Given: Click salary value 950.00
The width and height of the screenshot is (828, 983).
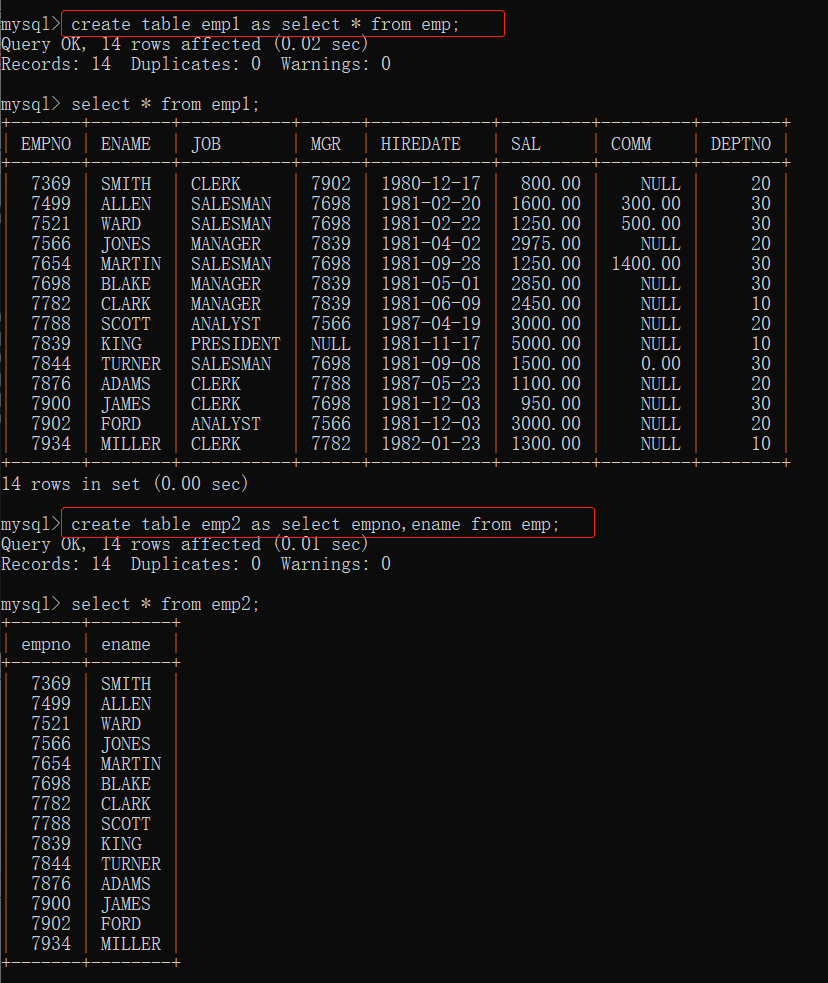Looking at the screenshot, I should click(551, 404).
